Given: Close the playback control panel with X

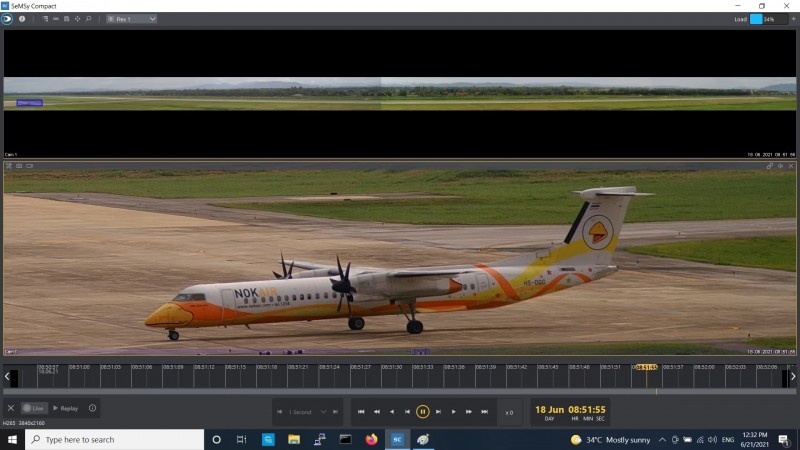Looking at the screenshot, I should tap(11, 408).
